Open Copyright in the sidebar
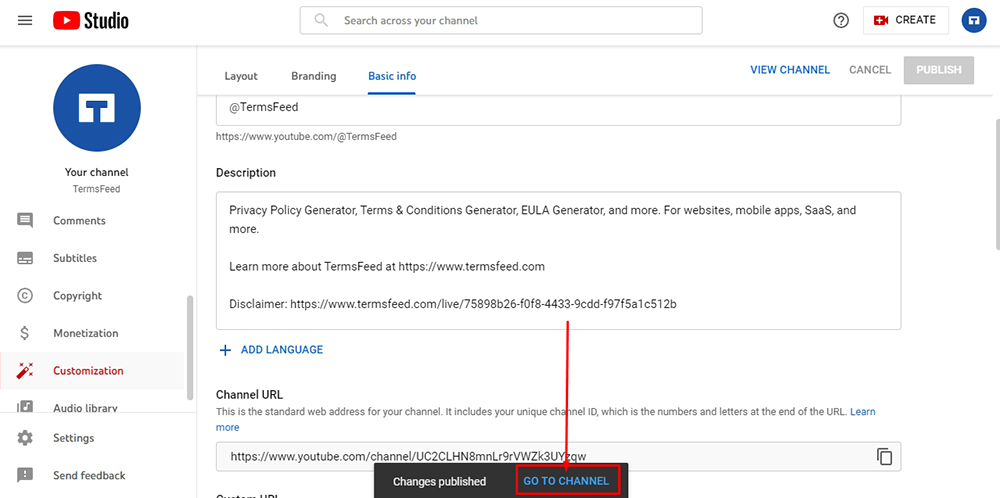Image resolution: width=1000 pixels, height=498 pixels. click(x=92, y=295)
